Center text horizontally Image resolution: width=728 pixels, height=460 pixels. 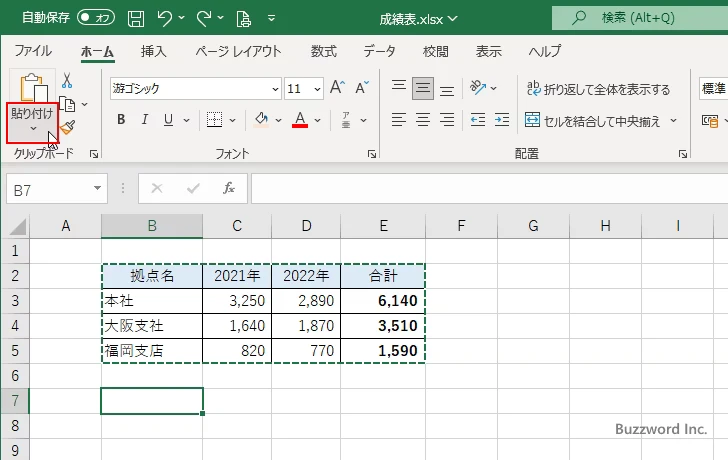click(423, 120)
